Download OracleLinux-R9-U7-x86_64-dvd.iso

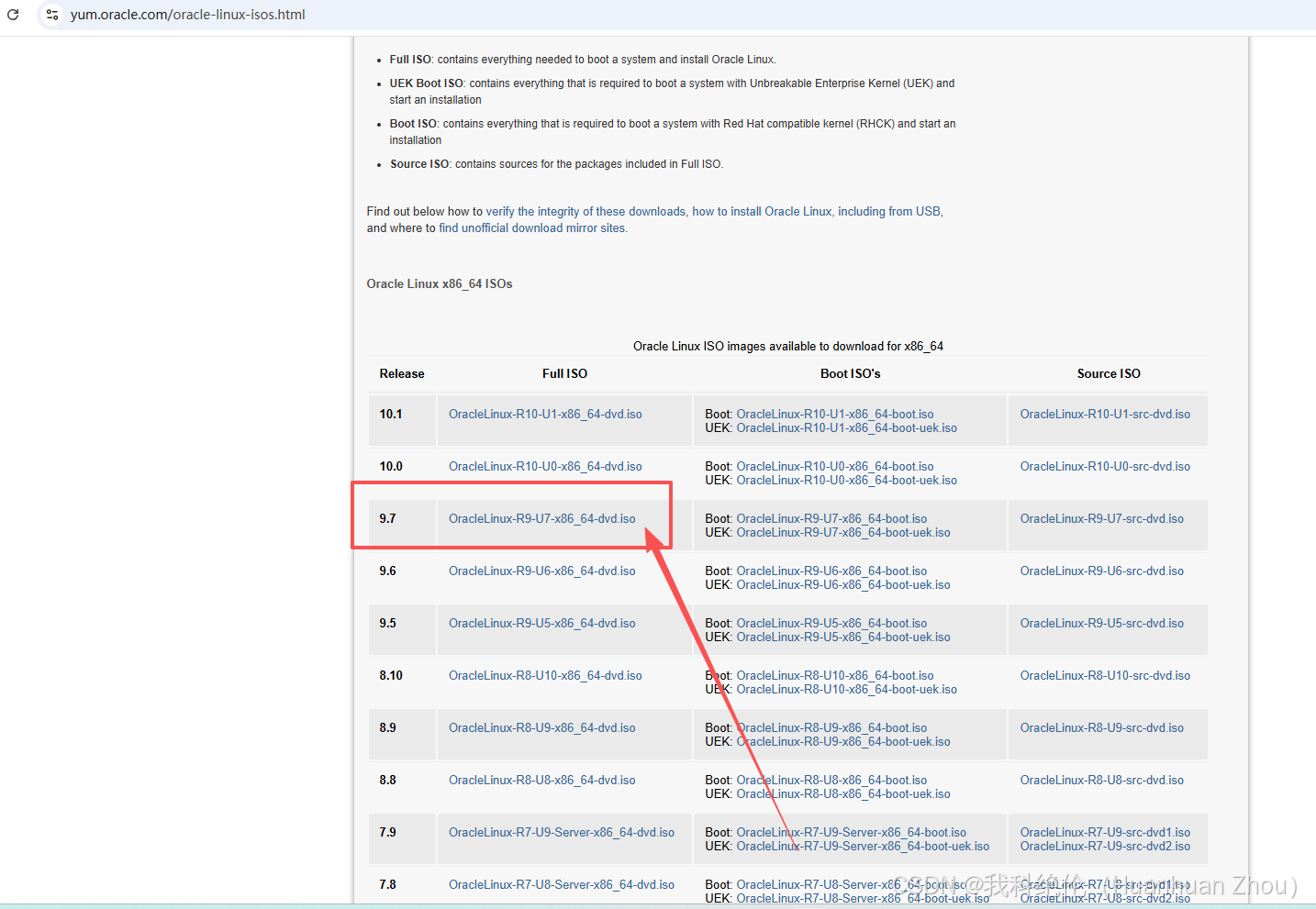tap(541, 519)
